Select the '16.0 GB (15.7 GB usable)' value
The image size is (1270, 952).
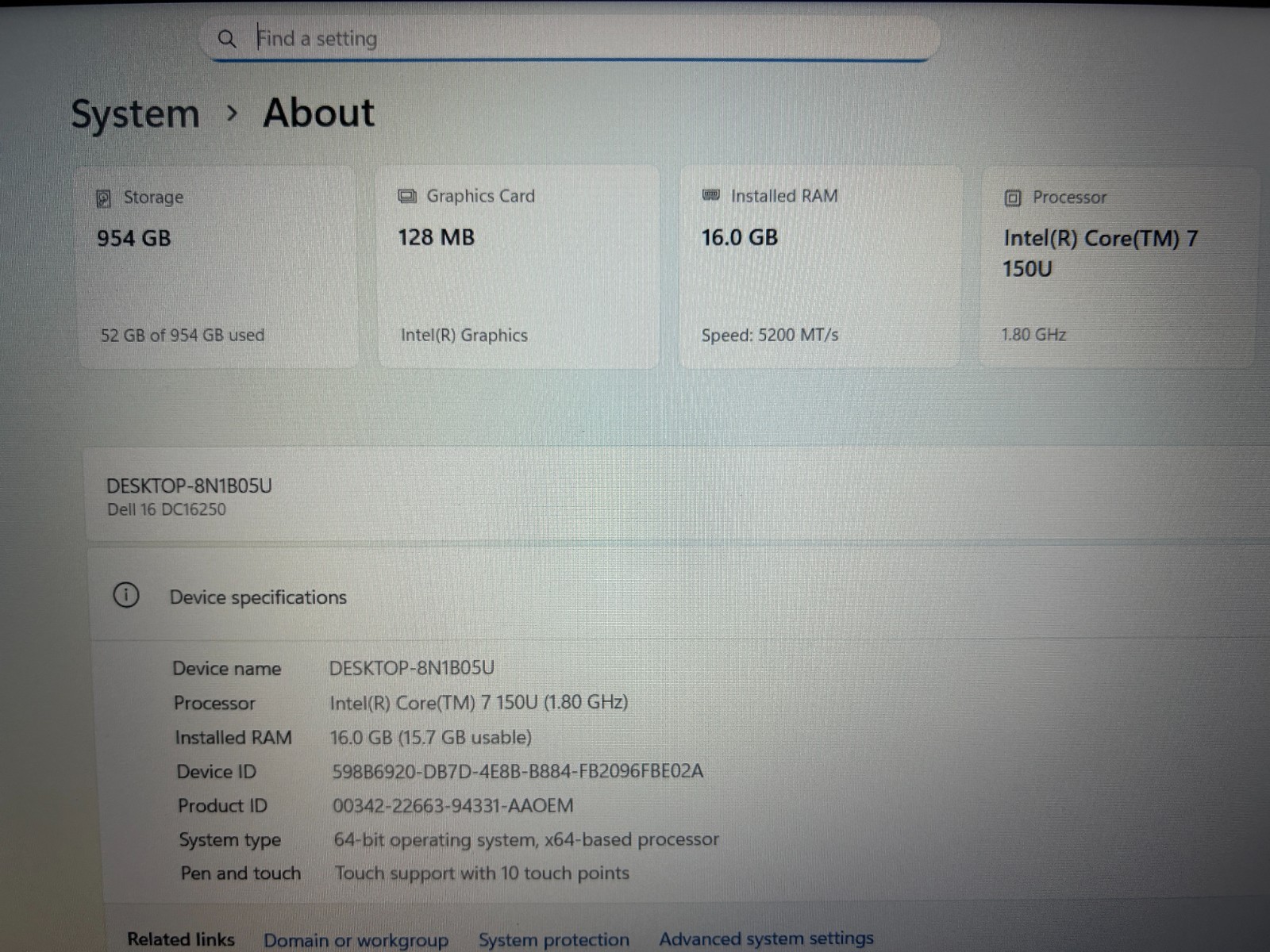[431, 738]
